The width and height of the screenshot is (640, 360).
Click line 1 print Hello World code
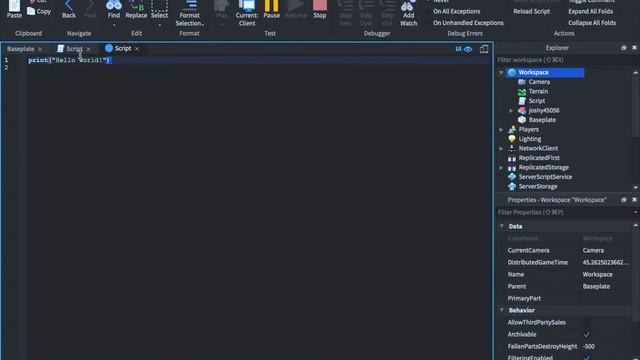click(x=69, y=60)
